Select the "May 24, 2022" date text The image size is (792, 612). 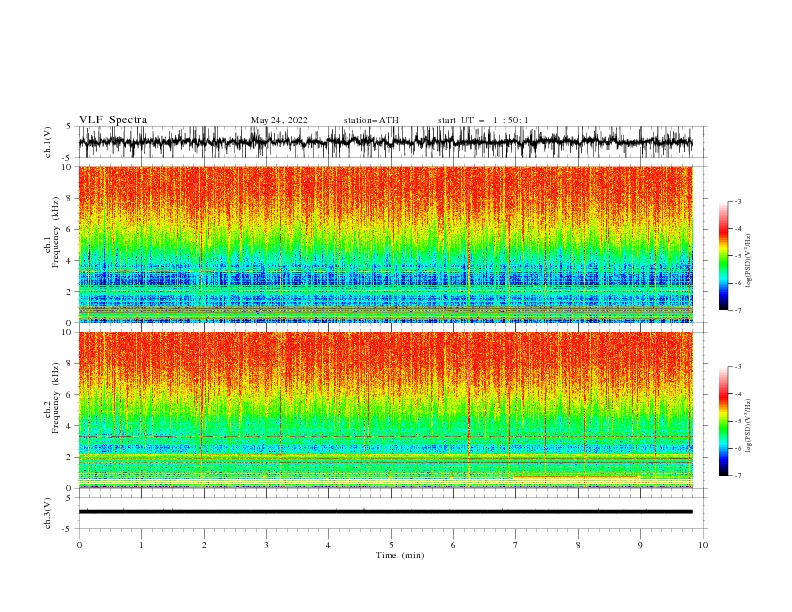click(x=279, y=120)
